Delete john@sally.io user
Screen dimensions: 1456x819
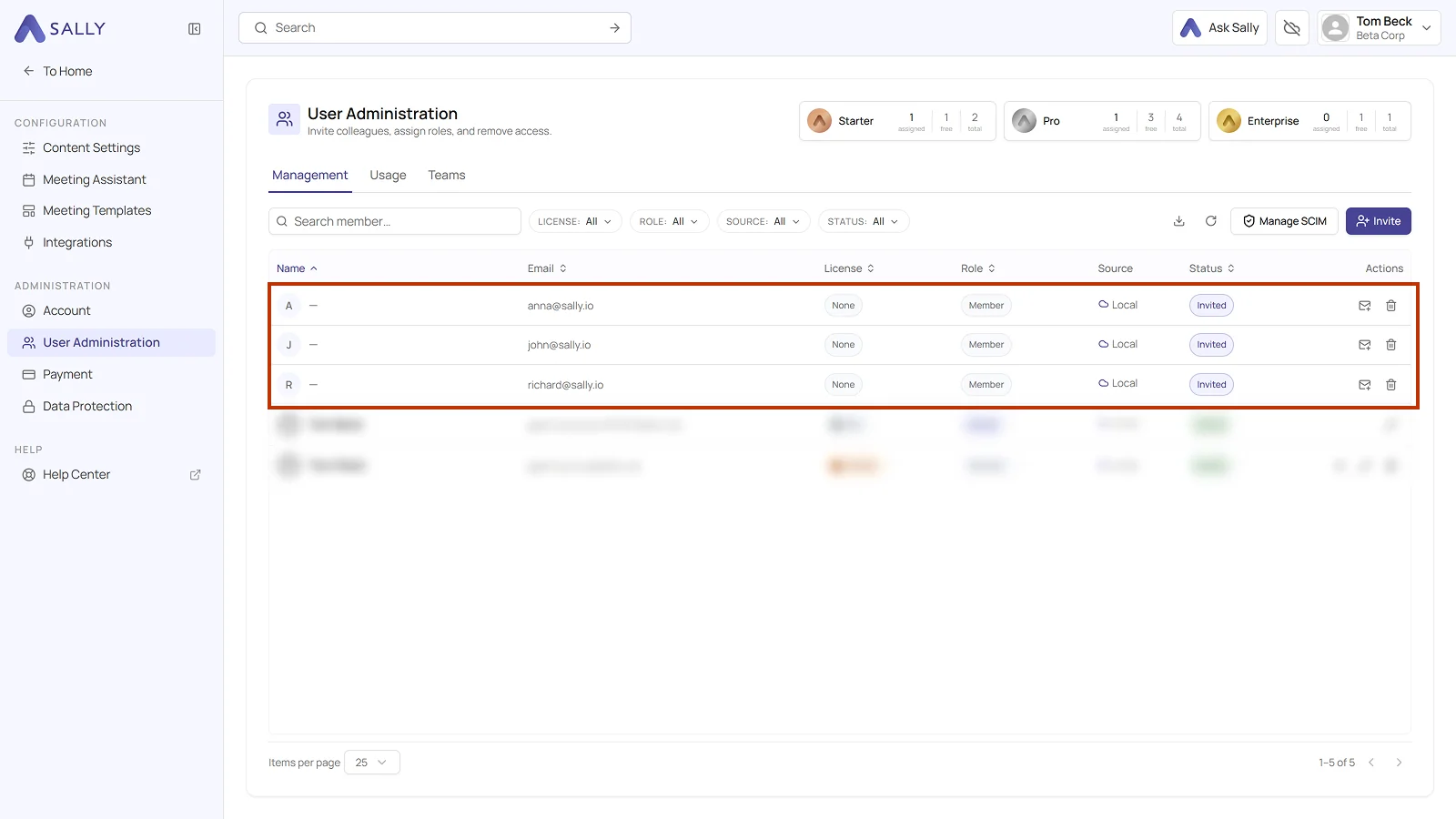1391,345
